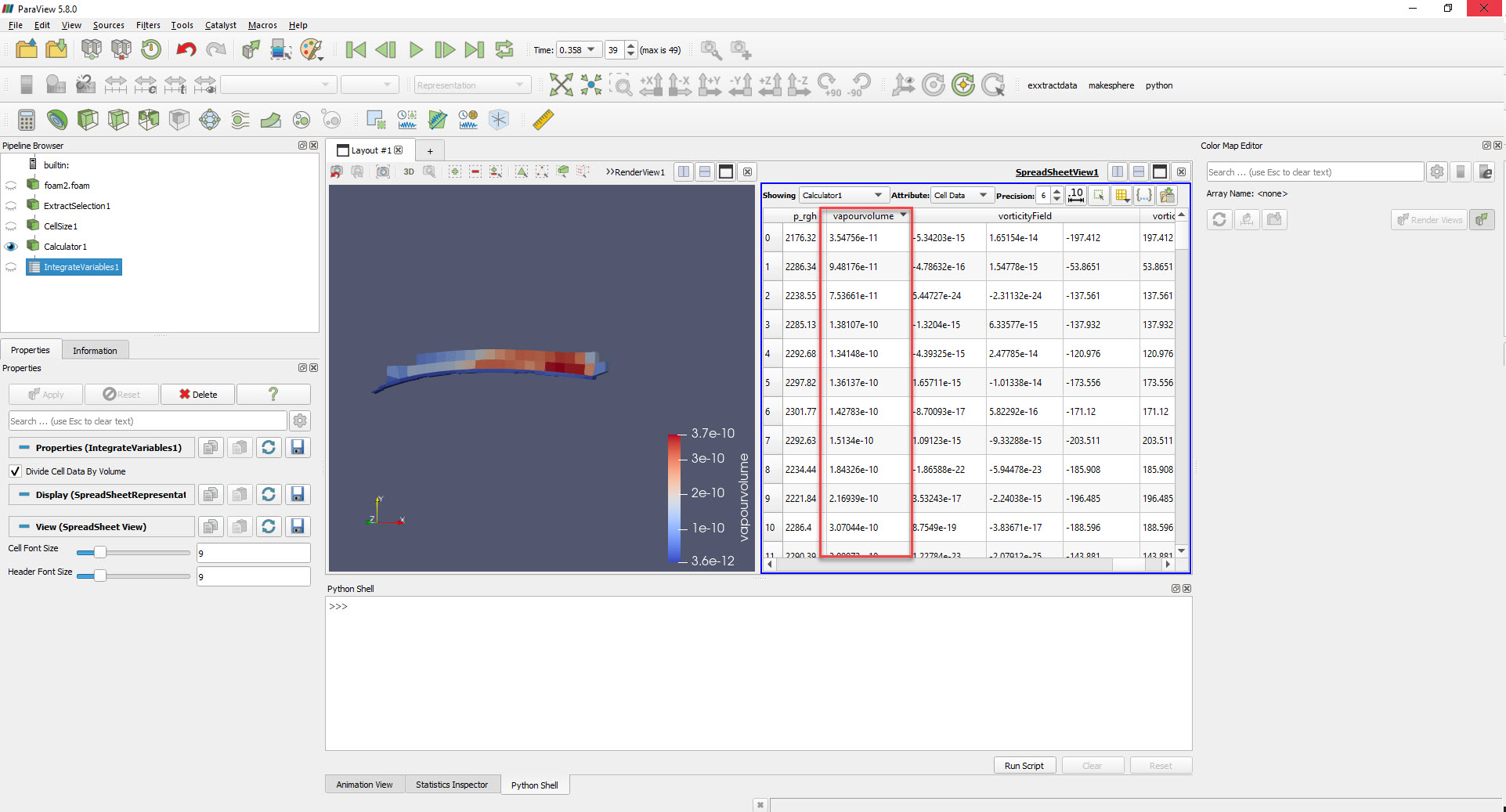Click the vapourvolume color legend bar

pyautogui.click(x=674, y=497)
